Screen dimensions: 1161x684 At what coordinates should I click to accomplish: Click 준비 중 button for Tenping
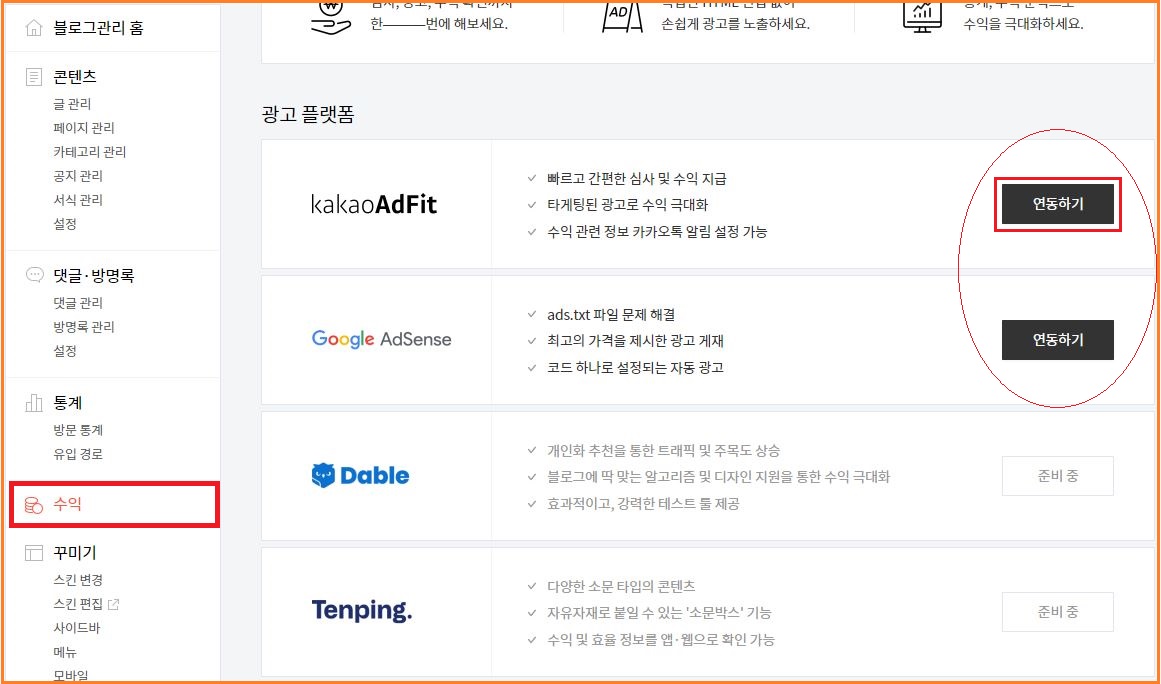pos(1057,611)
